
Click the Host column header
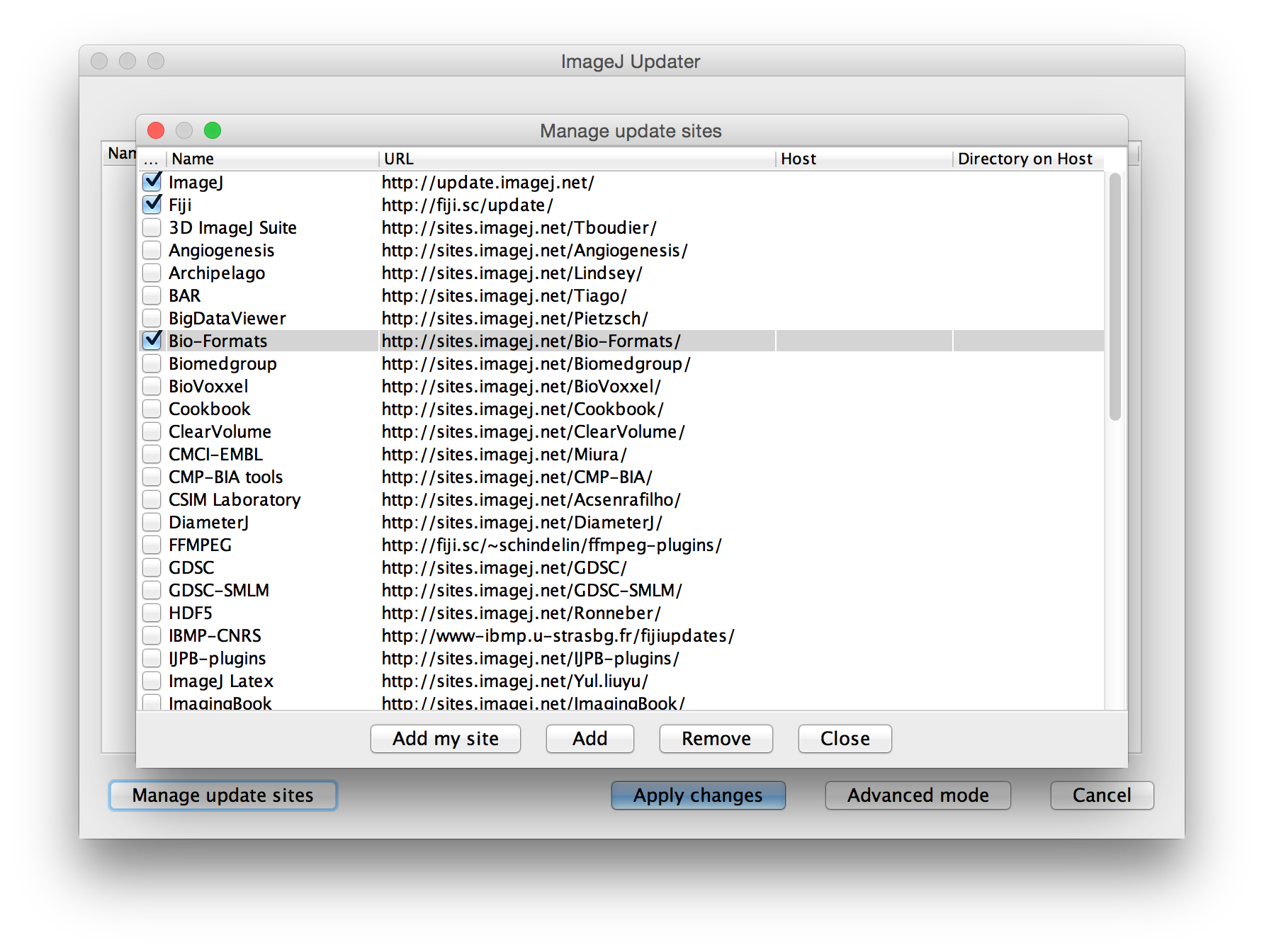pos(864,159)
